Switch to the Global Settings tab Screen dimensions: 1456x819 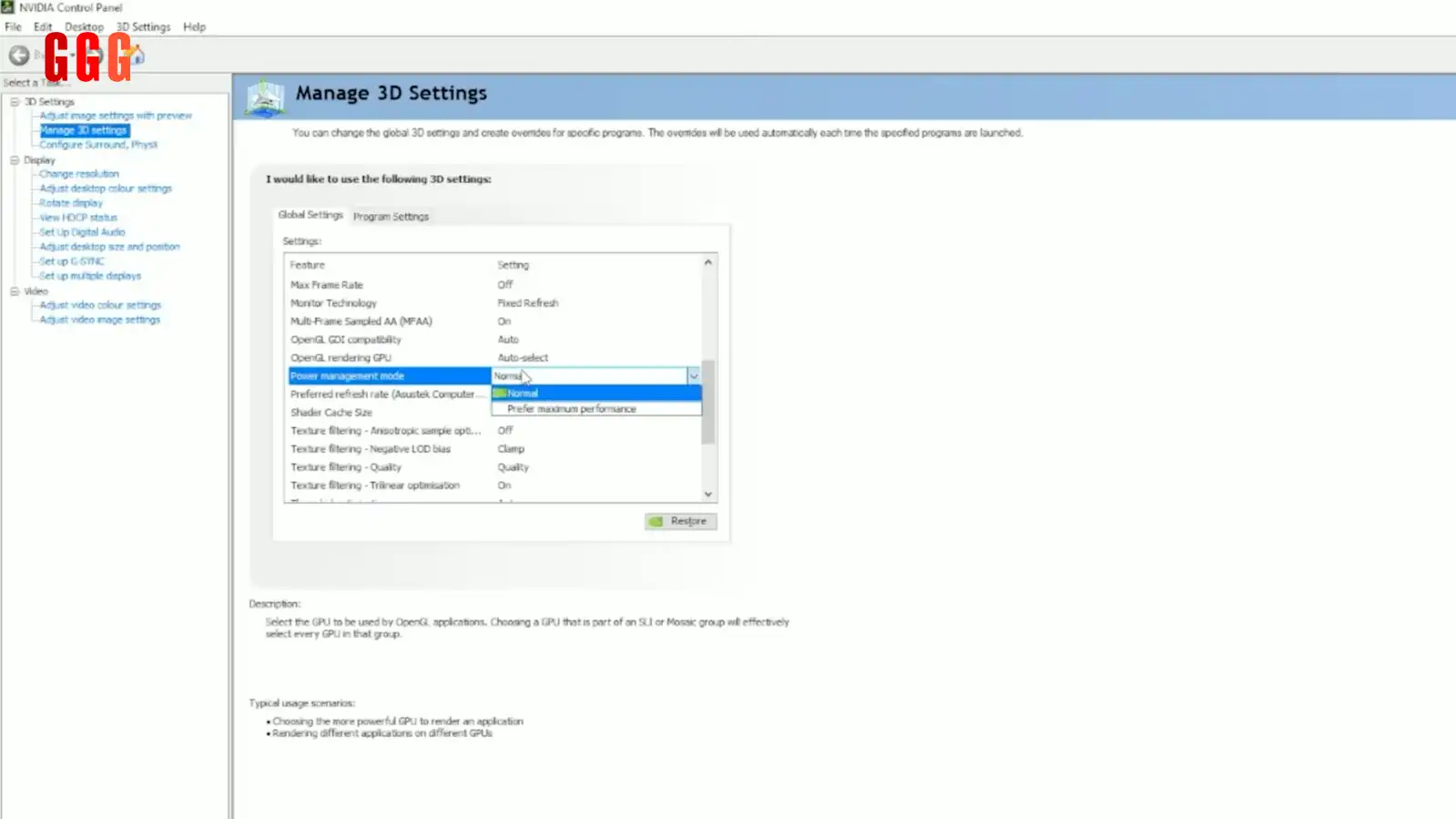pyautogui.click(x=311, y=215)
